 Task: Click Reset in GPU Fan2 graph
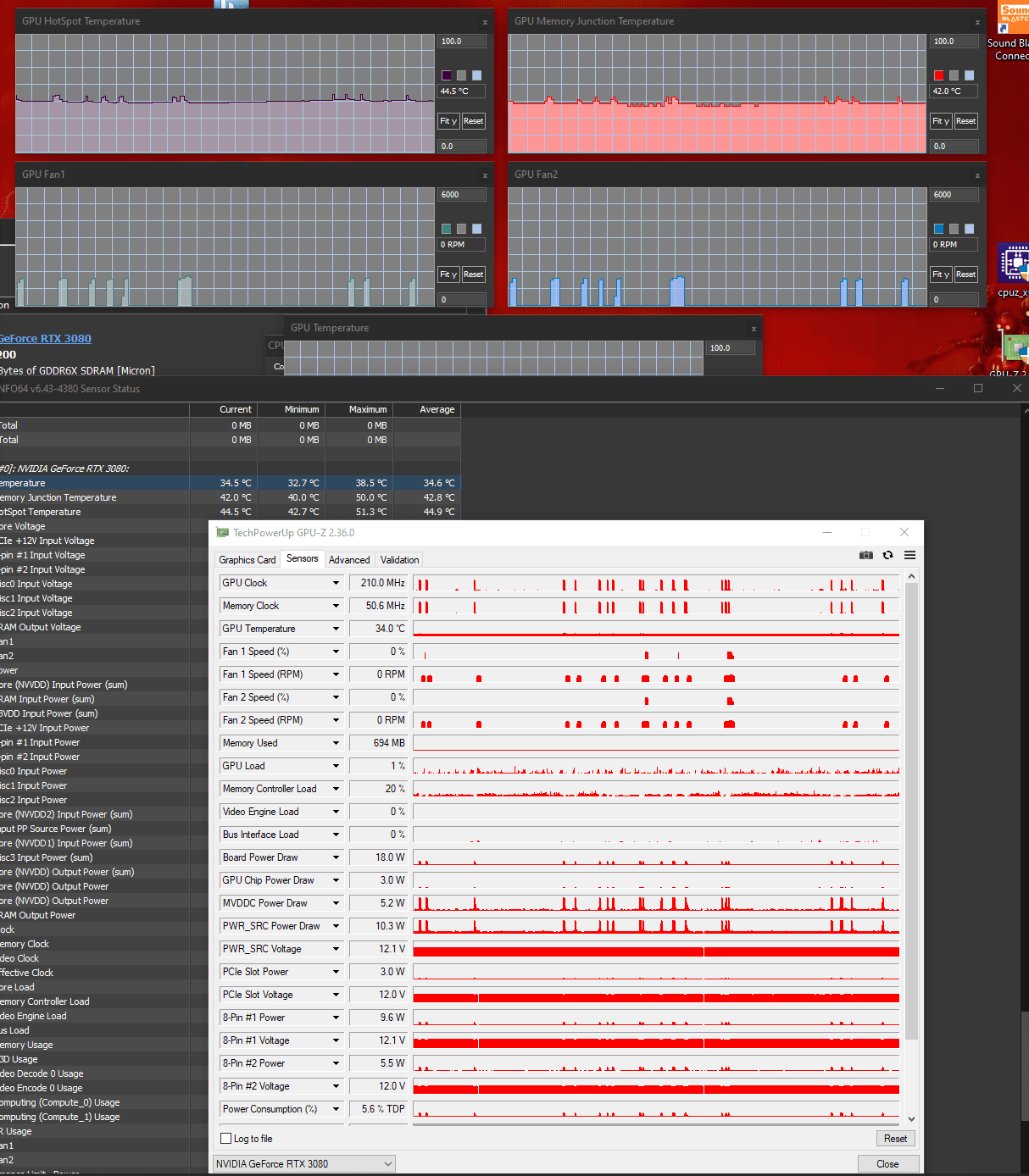point(965,275)
